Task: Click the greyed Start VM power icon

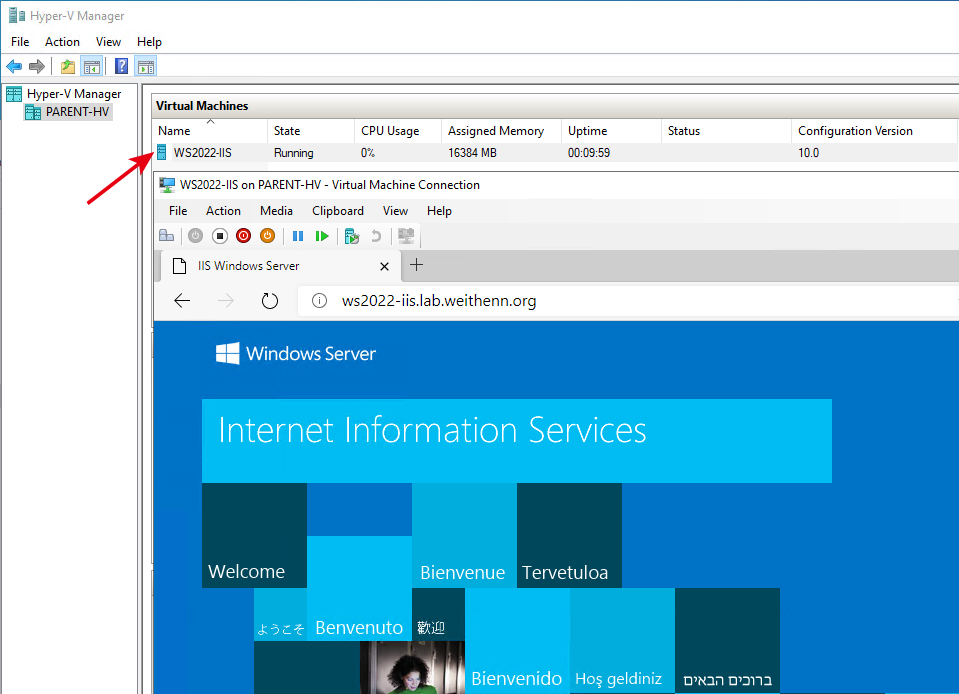Action: 195,236
